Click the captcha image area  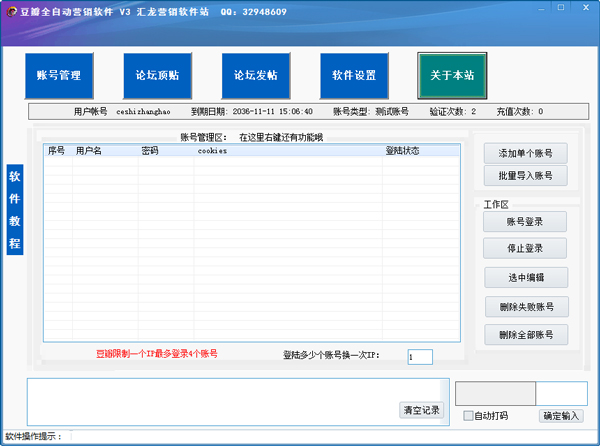click(495, 393)
